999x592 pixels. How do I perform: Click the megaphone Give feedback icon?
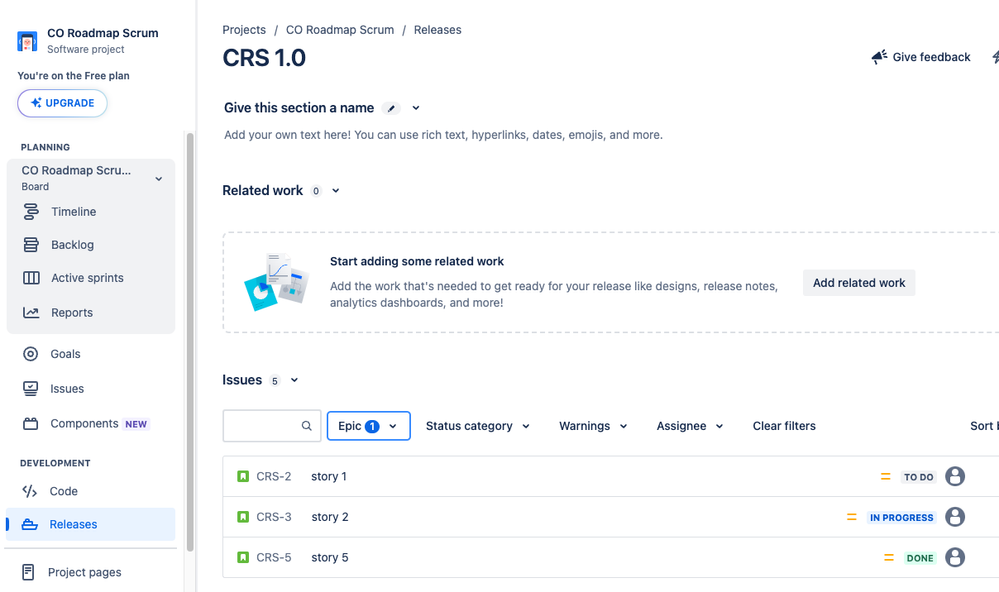[x=879, y=57]
